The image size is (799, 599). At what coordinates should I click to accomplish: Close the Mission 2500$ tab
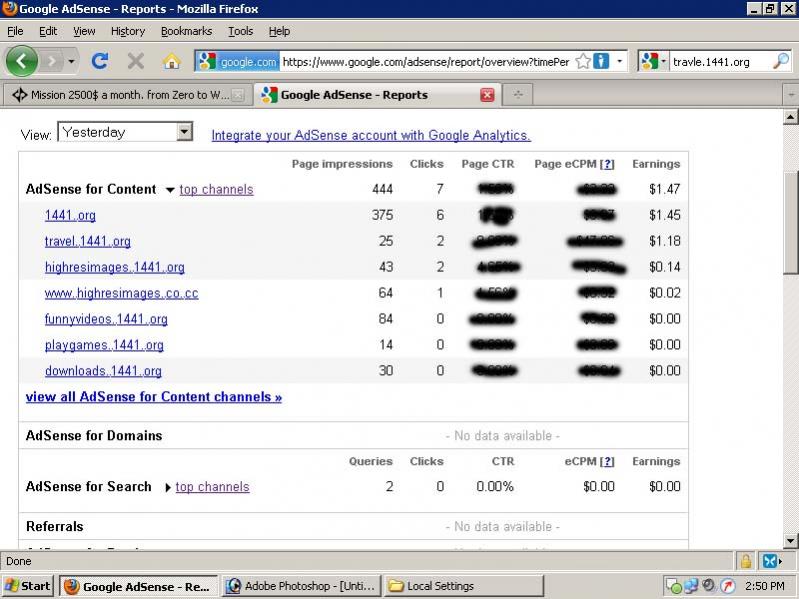tap(237, 95)
